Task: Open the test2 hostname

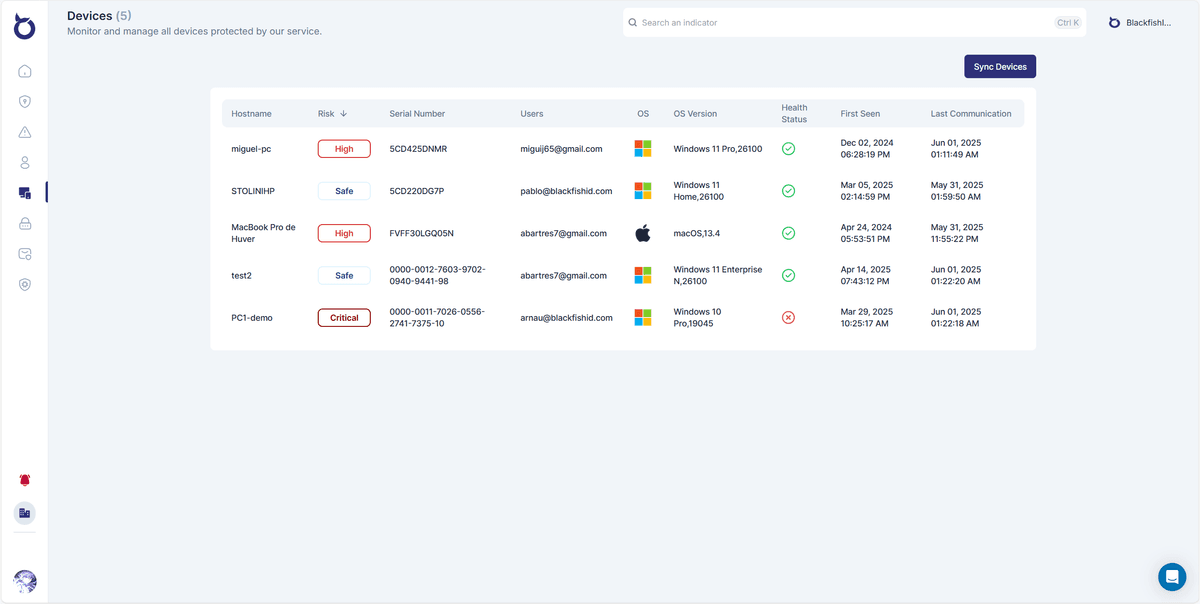Action: click(x=243, y=276)
